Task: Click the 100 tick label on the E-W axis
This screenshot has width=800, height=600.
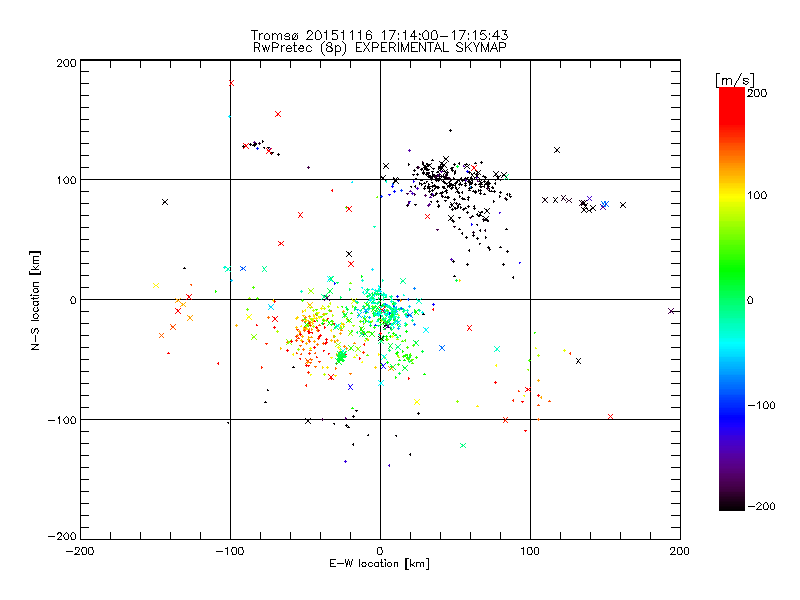Action: click(x=530, y=551)
